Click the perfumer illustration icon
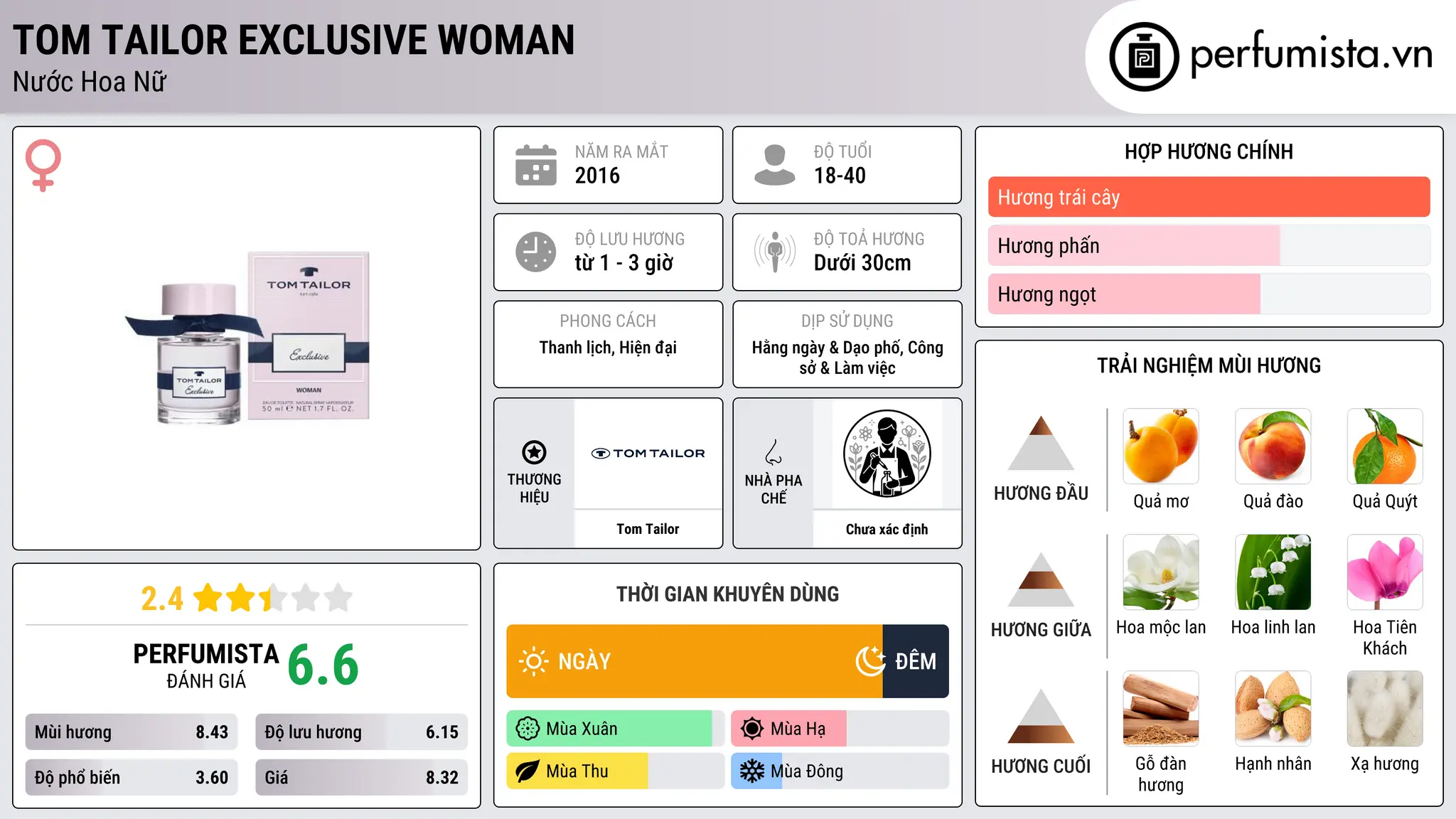 tap(887, 454)
